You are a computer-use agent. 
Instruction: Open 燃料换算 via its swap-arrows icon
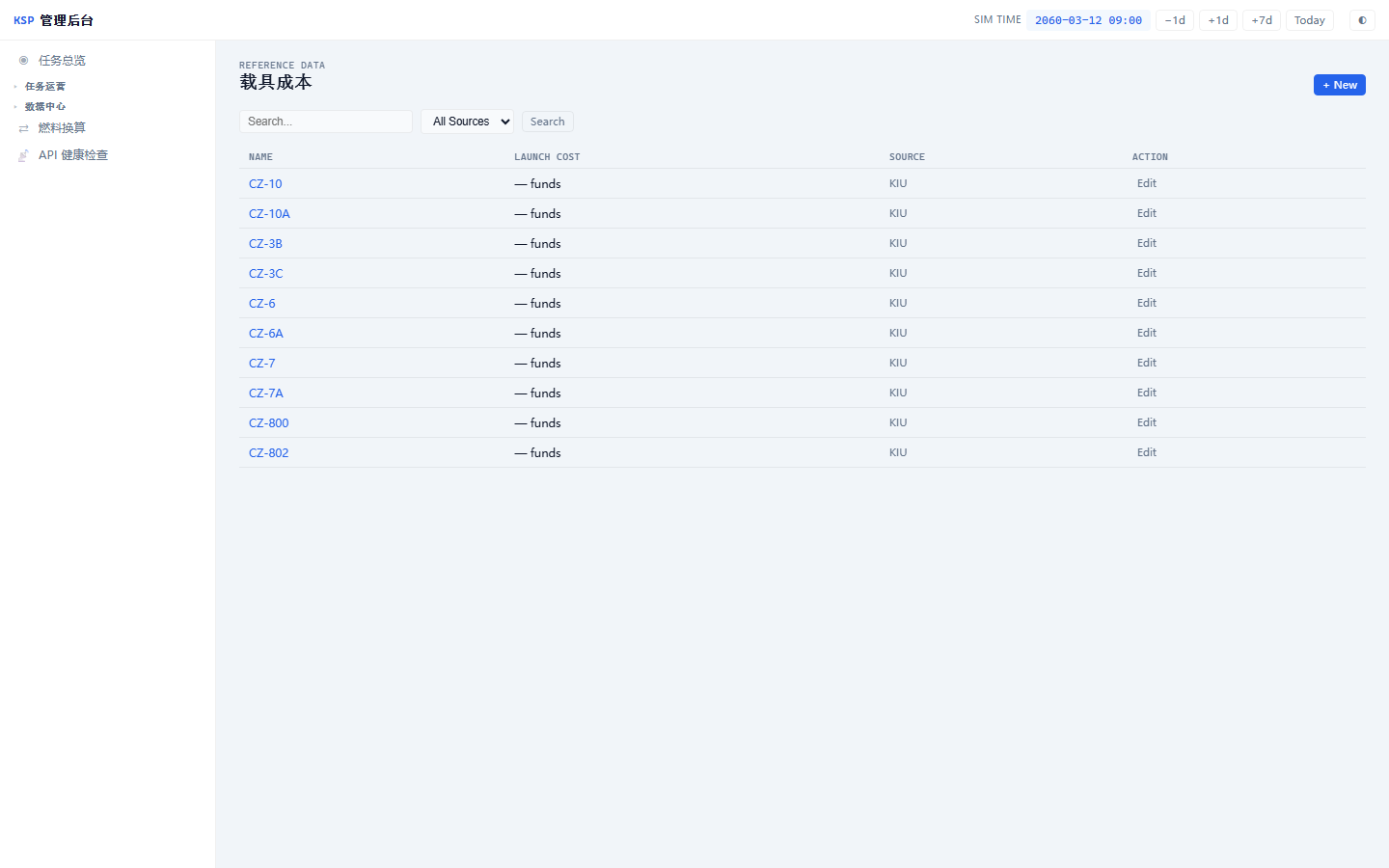23,128
